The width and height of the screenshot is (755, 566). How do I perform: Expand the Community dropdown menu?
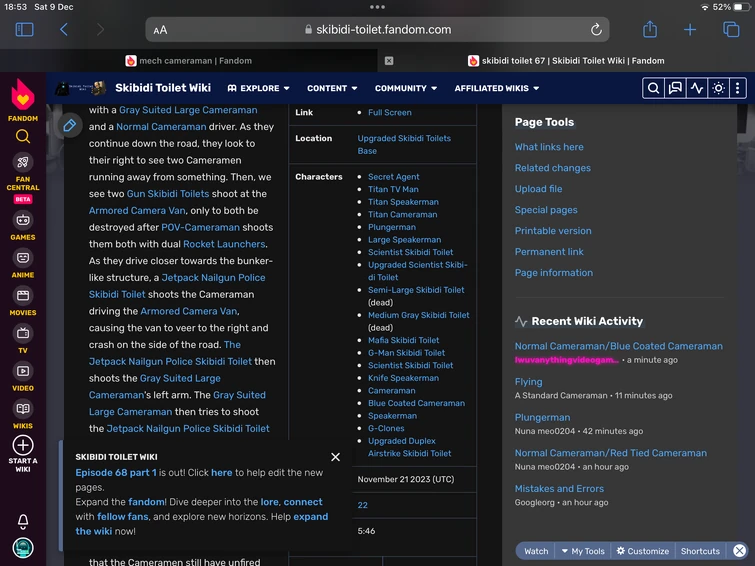coord(406,88)
